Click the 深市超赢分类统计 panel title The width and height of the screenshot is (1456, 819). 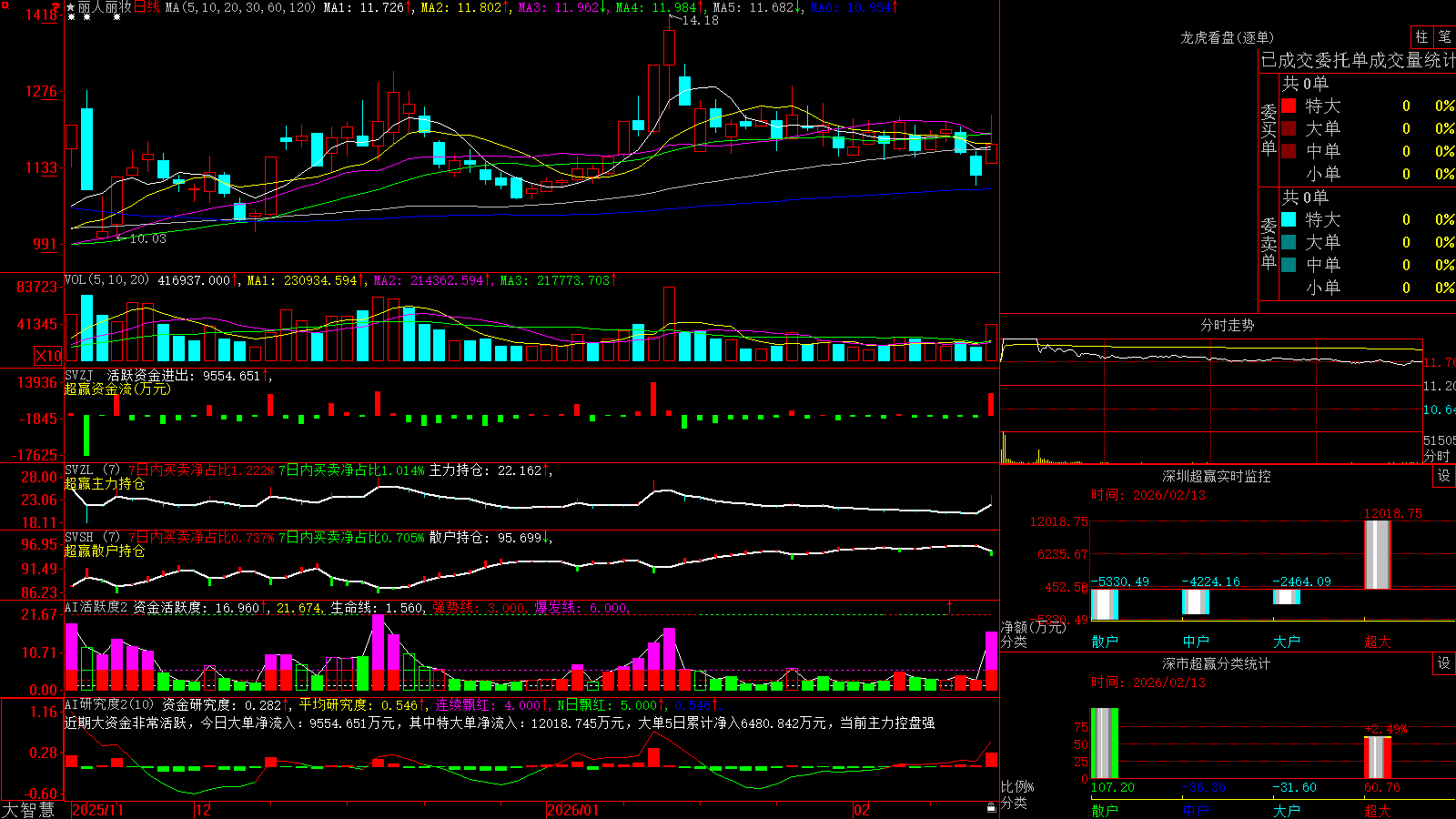1216,663
